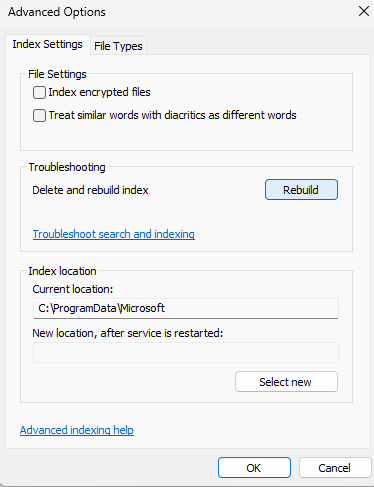The image size is (374, 487).
Task: Click the Rebuild button
Action: (x=301, y=190)
